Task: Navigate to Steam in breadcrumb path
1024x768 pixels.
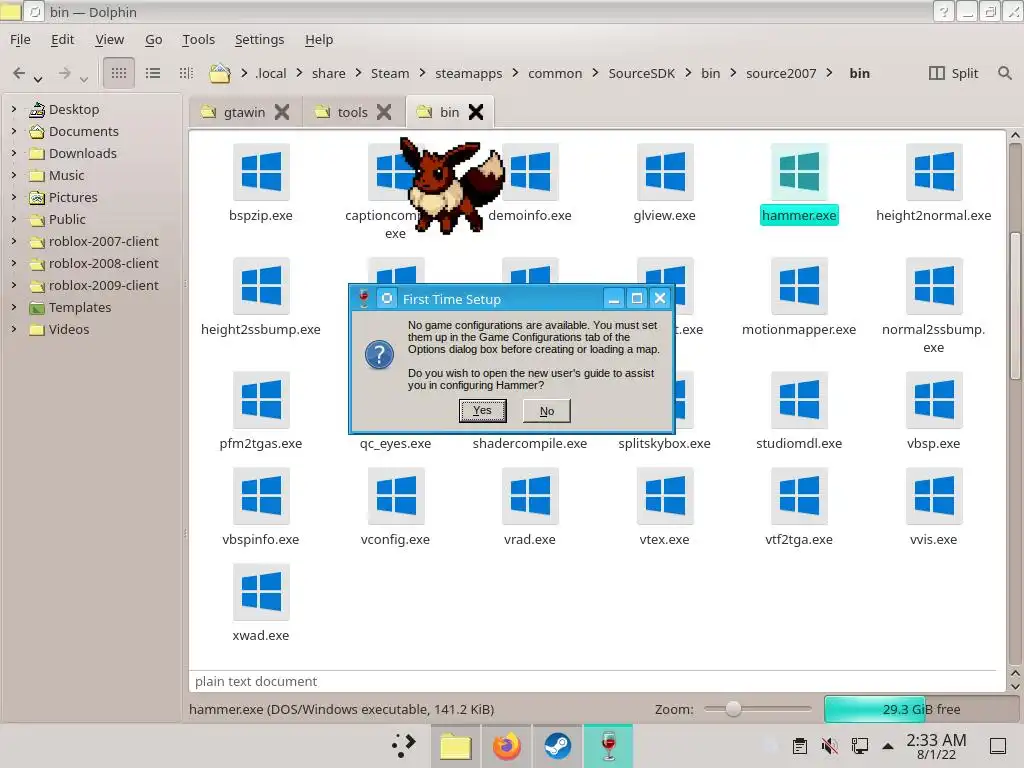Action: click(390, 73)
